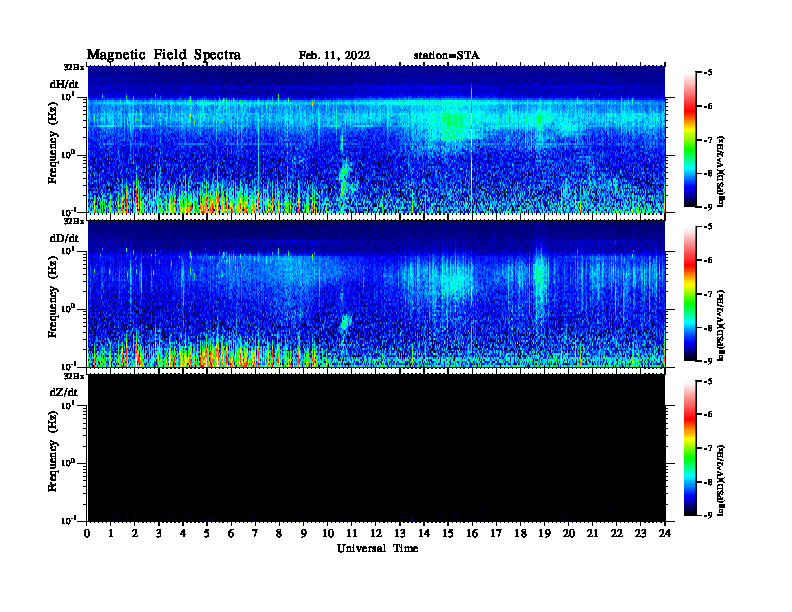This screenshot has width=792, height=612.
Task: Click the "Universal Time" axis title
Action: pos(377,548)
